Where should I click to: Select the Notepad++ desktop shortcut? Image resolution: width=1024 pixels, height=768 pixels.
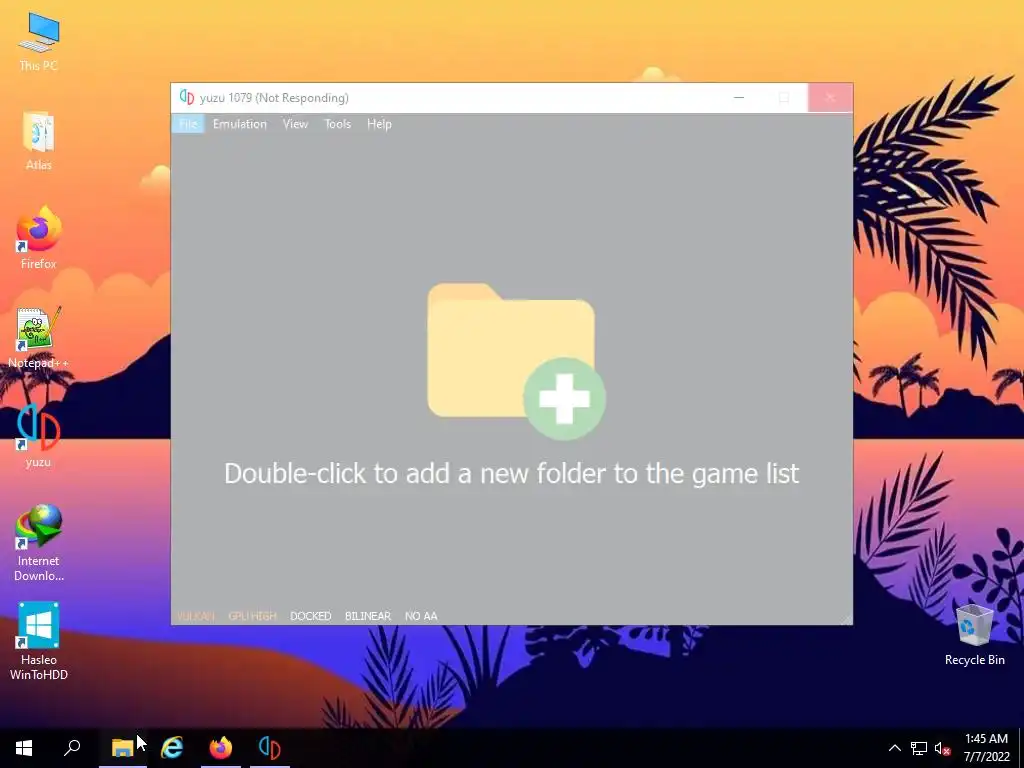point(39,338)
